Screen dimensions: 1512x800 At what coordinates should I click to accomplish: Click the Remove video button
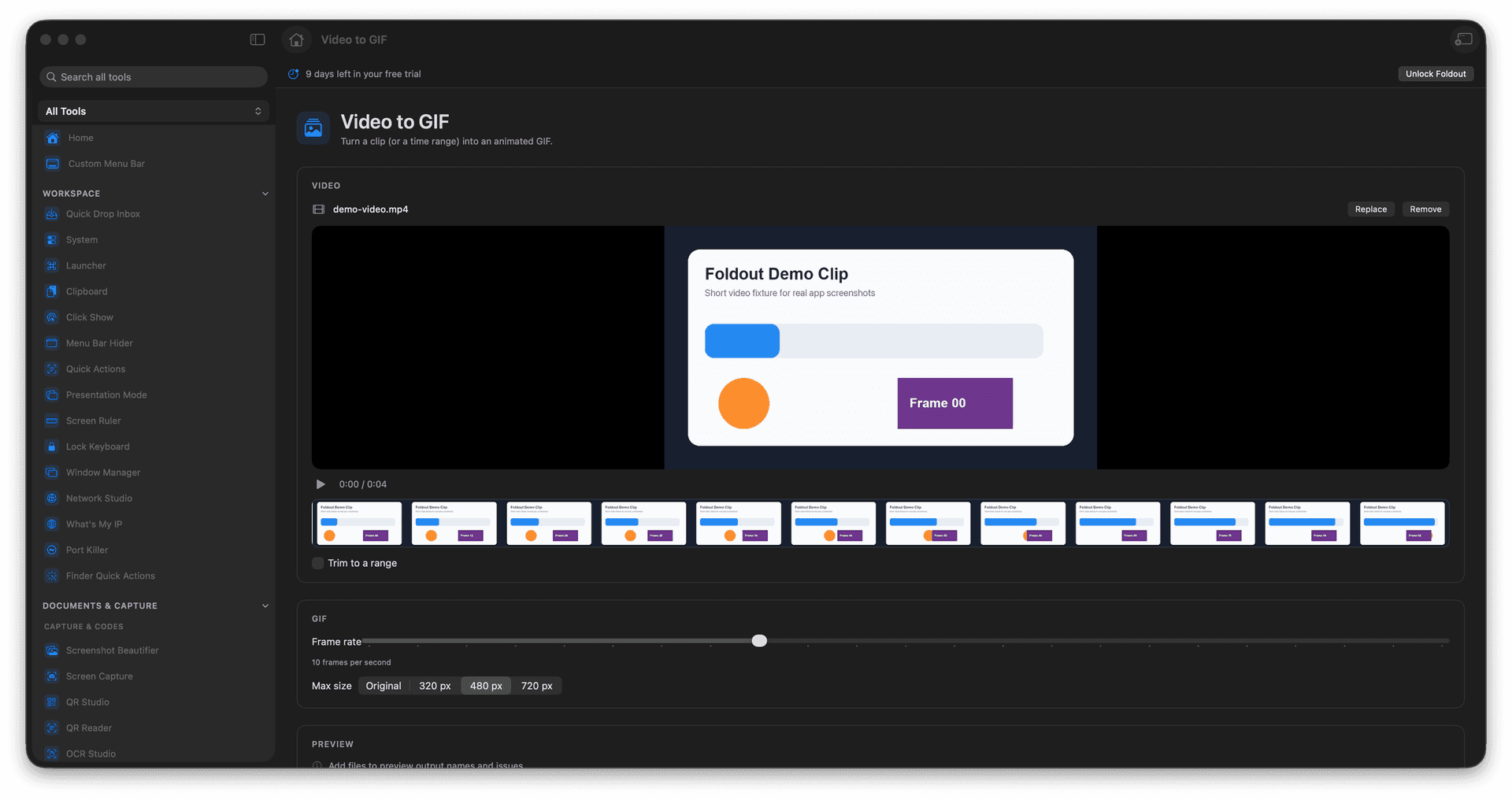[x=1425, y=209]
